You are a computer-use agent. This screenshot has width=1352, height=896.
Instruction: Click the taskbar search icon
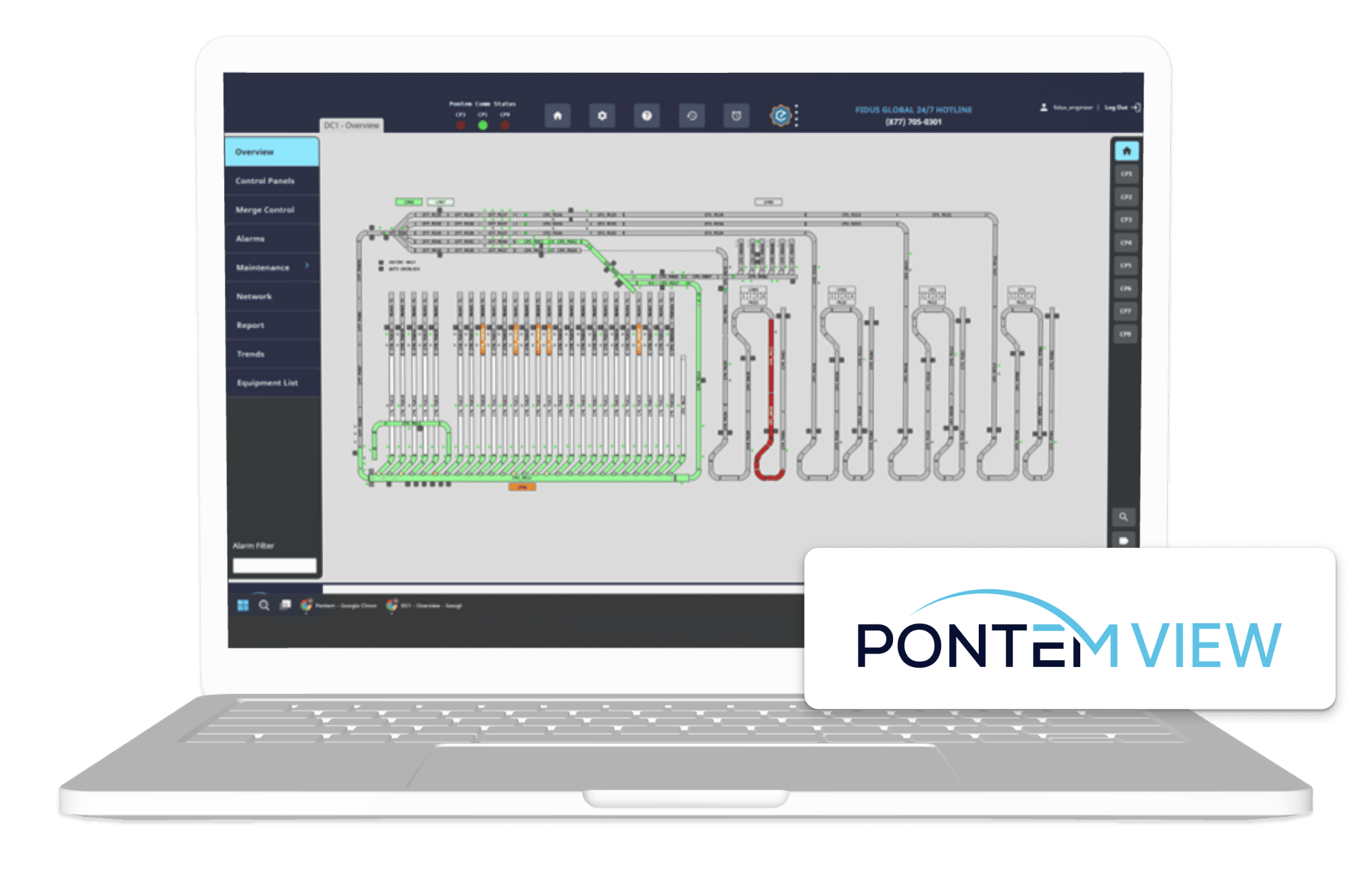coord(264,605)
